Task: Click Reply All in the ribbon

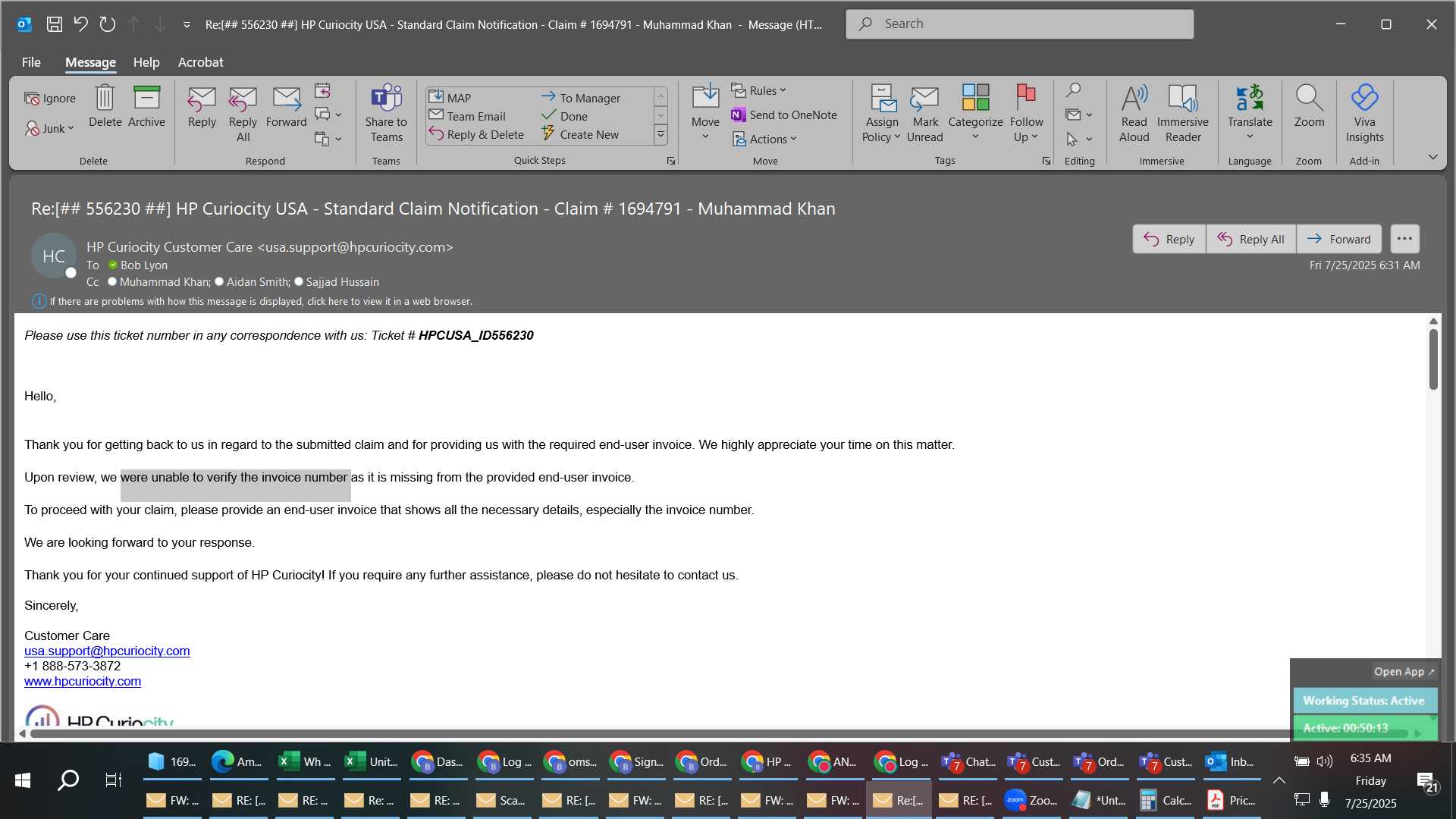Action: pos(243,114)
